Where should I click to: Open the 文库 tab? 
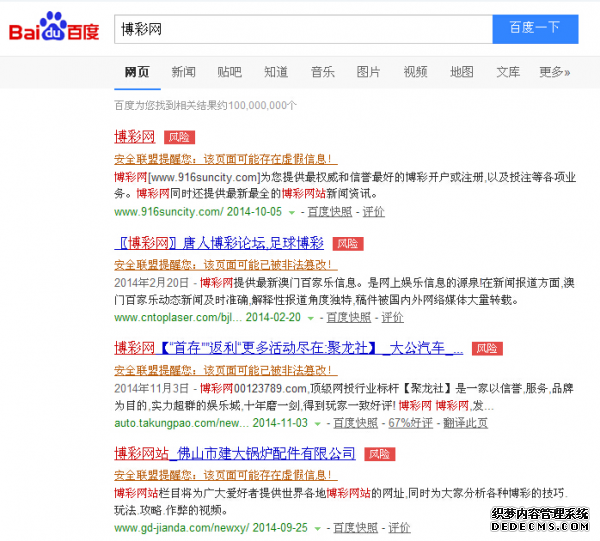[x=508, y=72]
